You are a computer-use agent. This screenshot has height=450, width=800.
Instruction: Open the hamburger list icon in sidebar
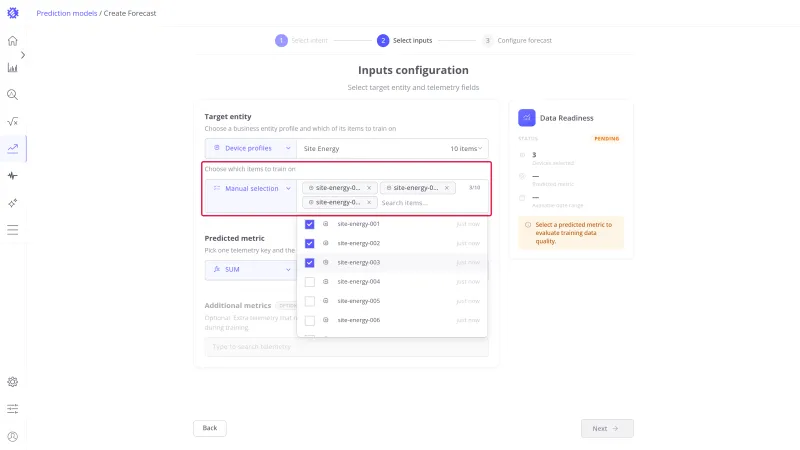click(13, 230)
